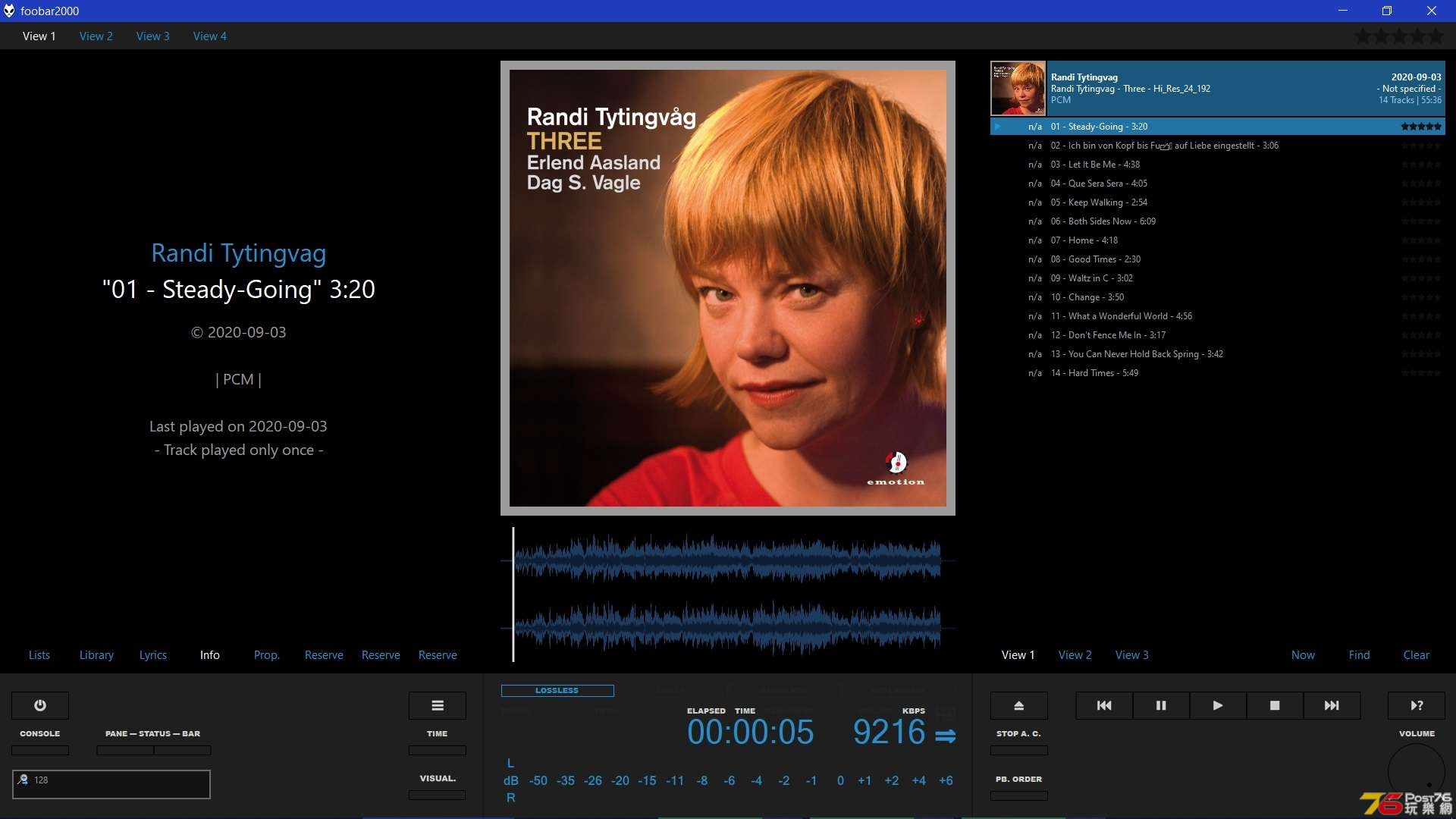Select track 01 - Steady-Going
1456x819 pixels.
click(1218, 127)
